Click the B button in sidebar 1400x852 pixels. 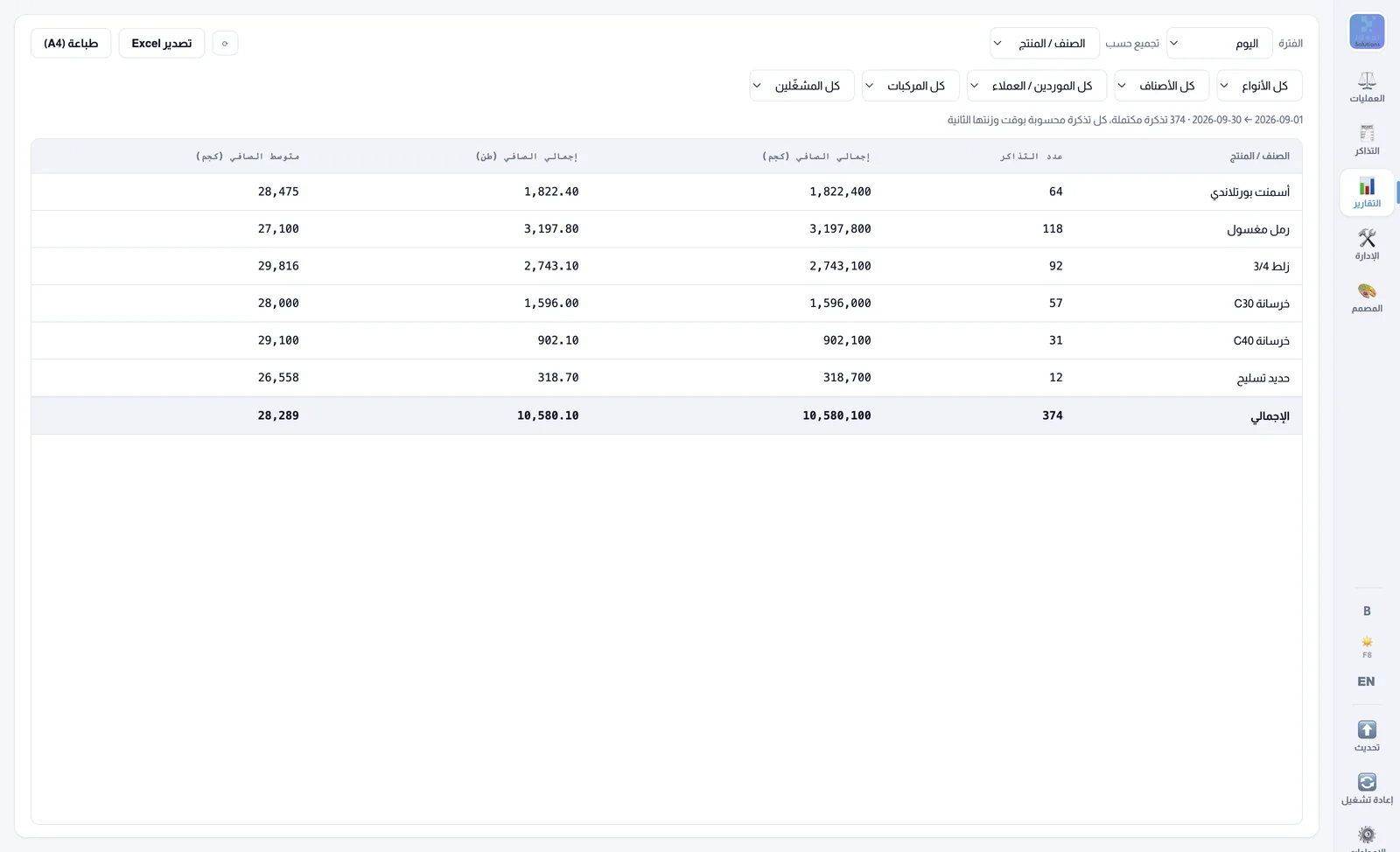click(1367, 611)
